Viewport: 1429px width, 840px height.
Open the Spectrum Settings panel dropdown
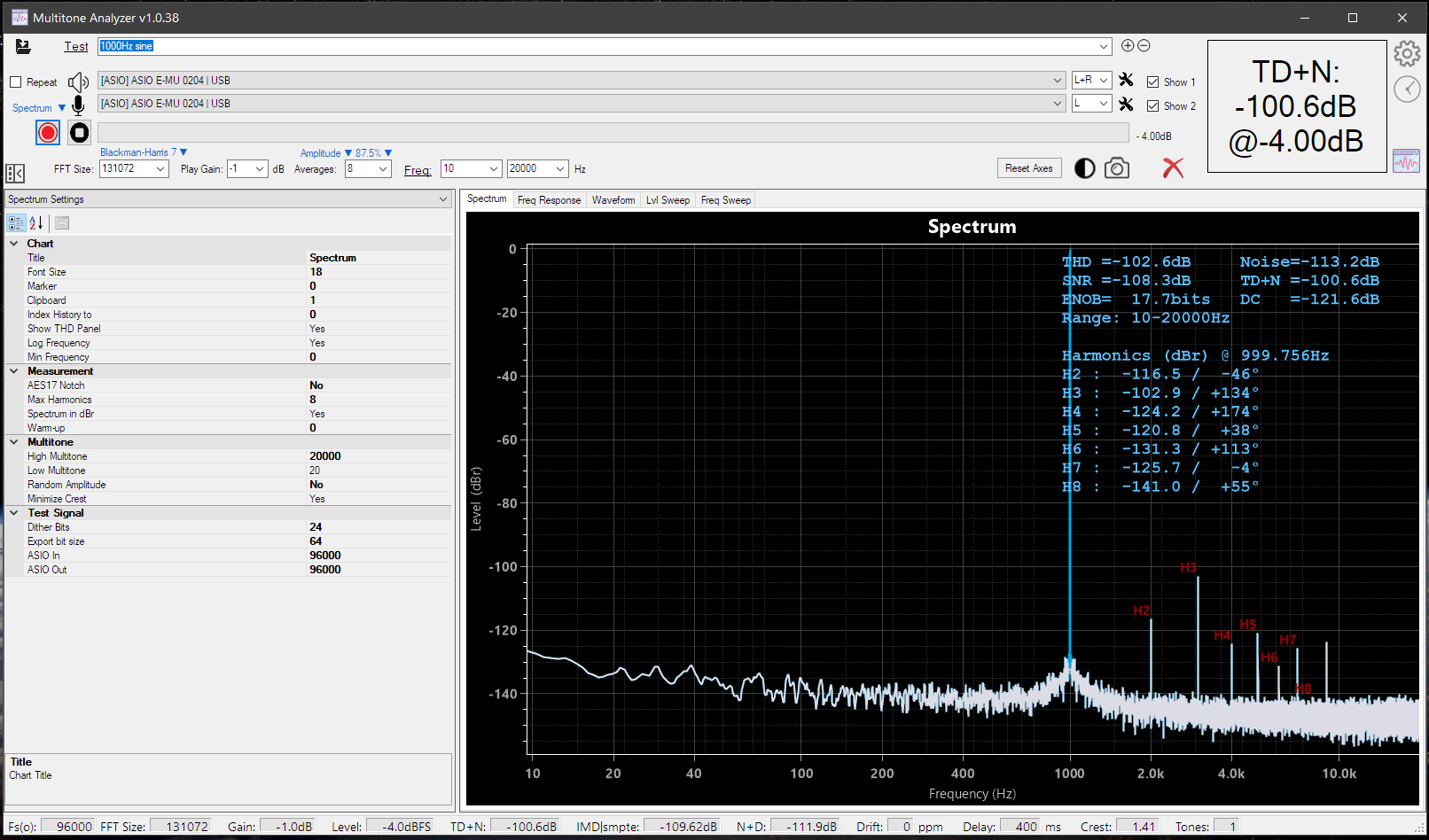443,199
